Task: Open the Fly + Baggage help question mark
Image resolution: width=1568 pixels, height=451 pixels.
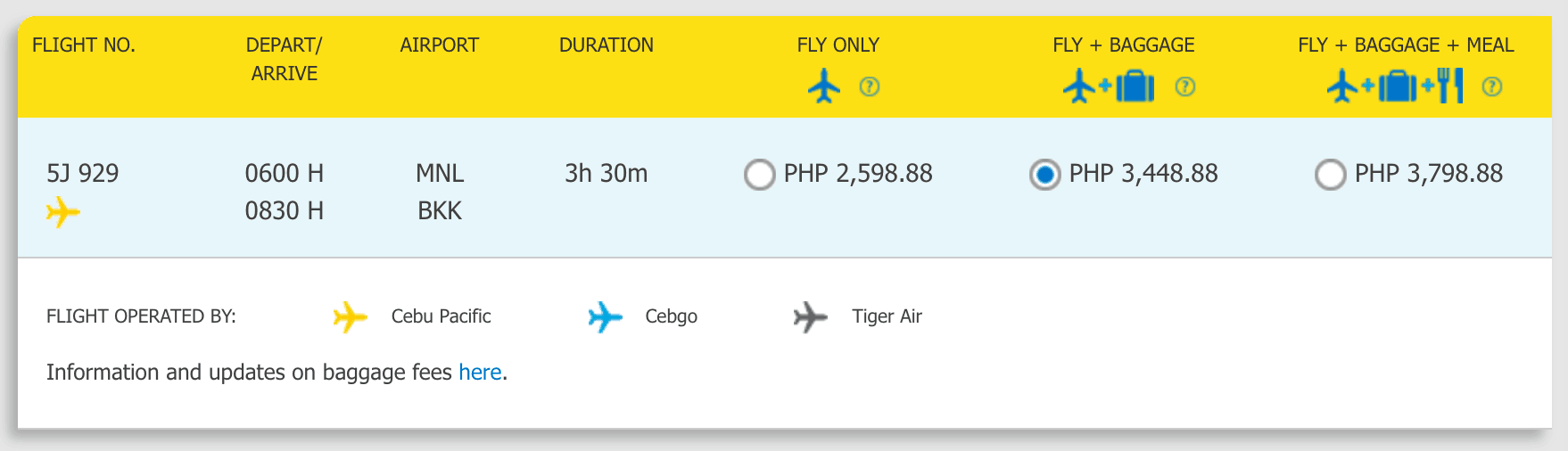Action: click(1184, 86)
